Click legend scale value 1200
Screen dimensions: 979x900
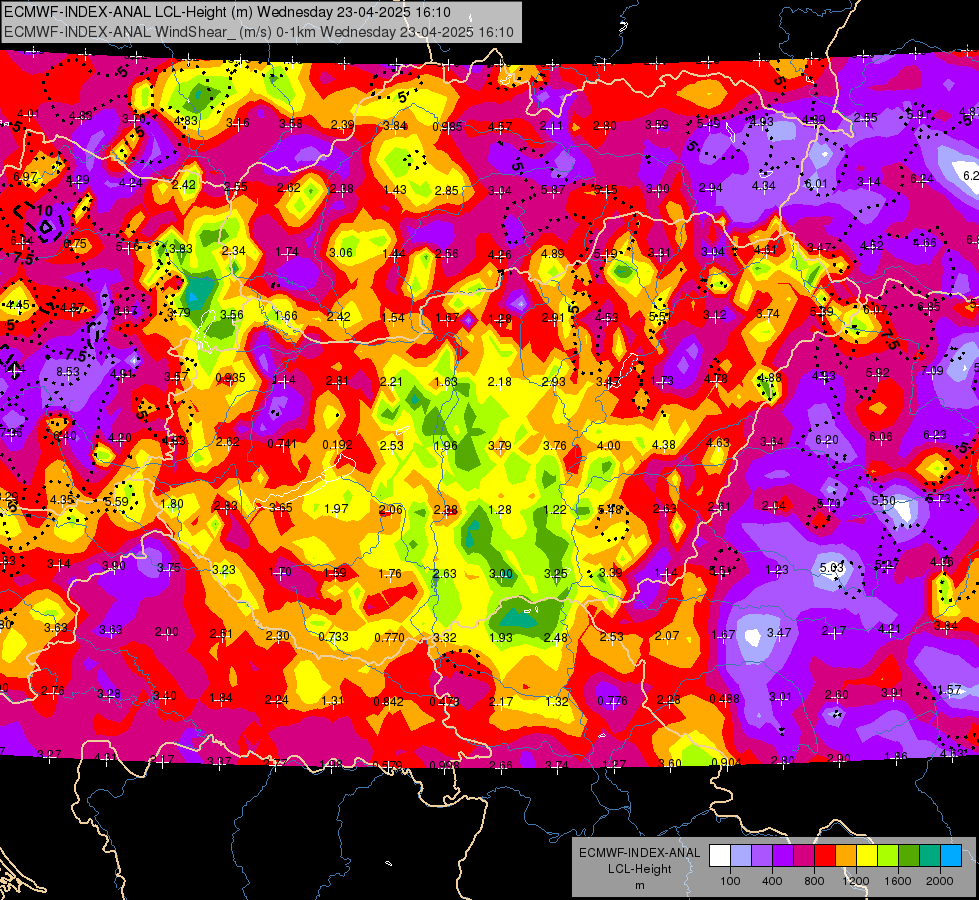click(856, 881)
